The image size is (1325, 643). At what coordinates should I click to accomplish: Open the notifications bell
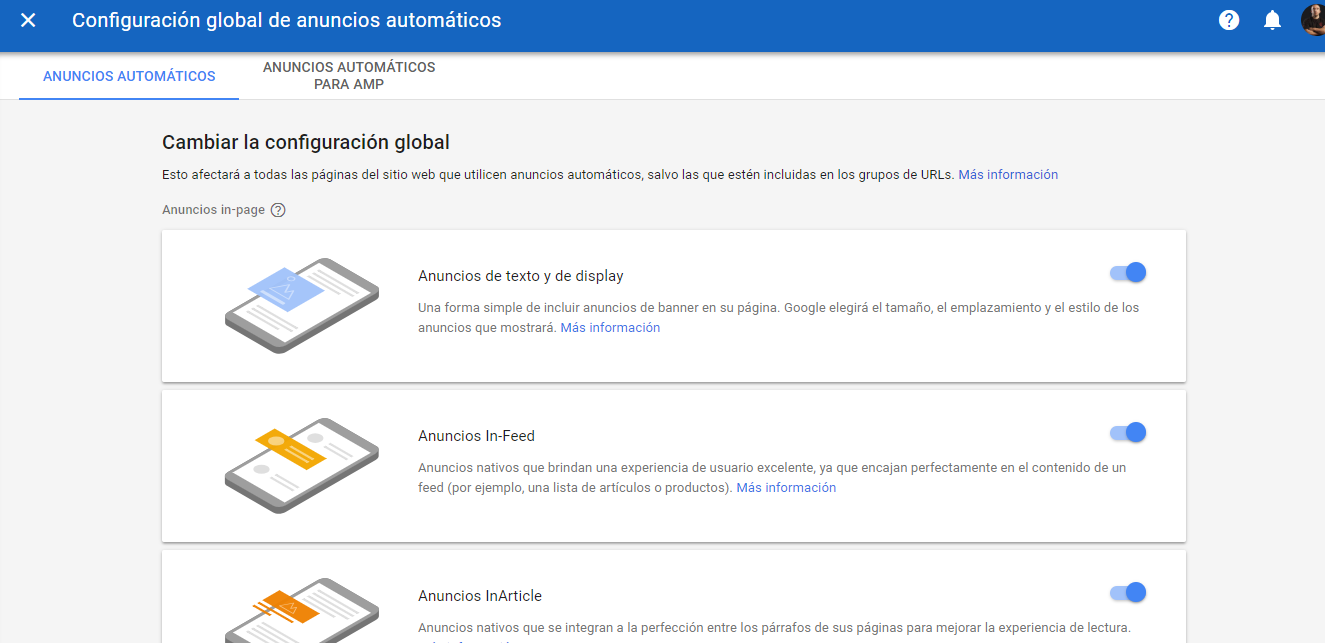coord(1272,20)
